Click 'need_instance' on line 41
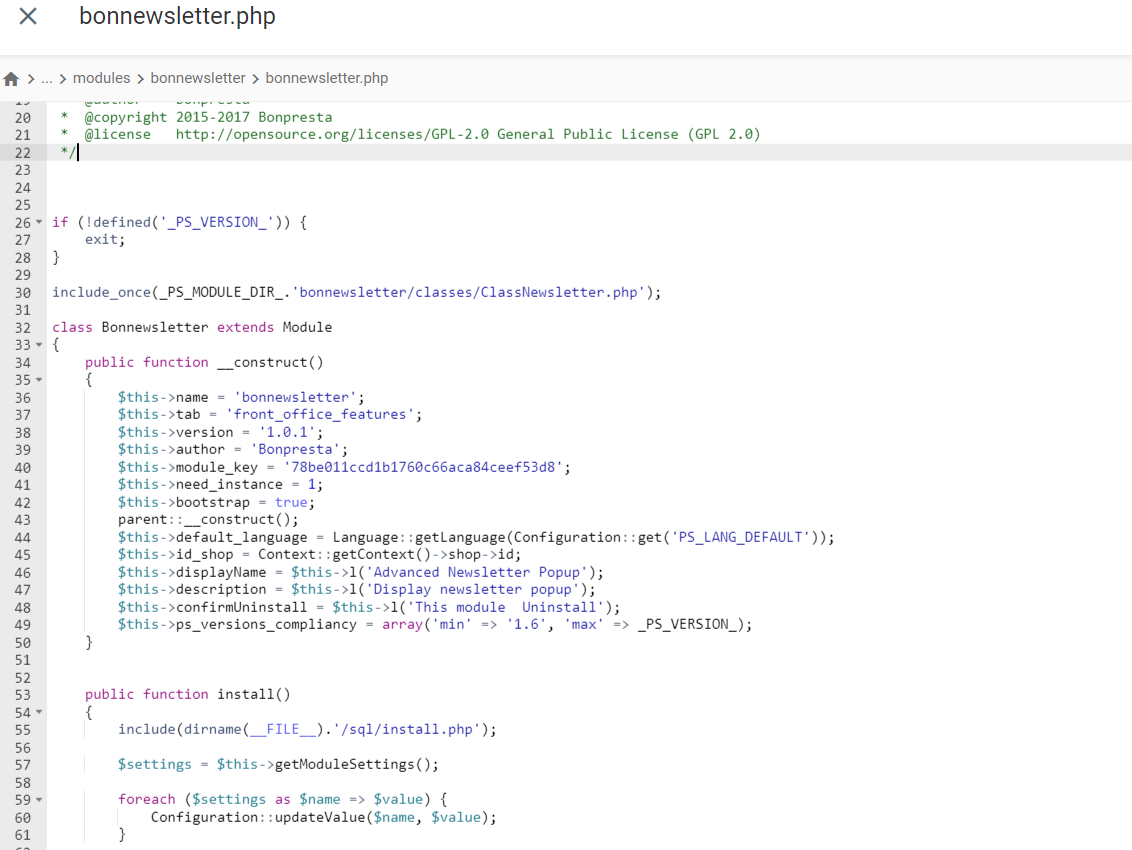Viewport: 1132px width, 850px height. pyautogui.click(x=229, y=485)
